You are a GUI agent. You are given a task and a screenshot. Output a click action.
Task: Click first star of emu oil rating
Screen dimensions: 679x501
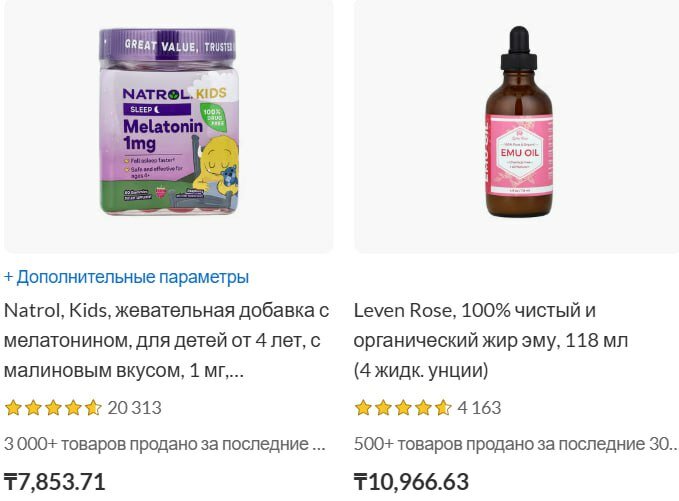click(363, 408)
